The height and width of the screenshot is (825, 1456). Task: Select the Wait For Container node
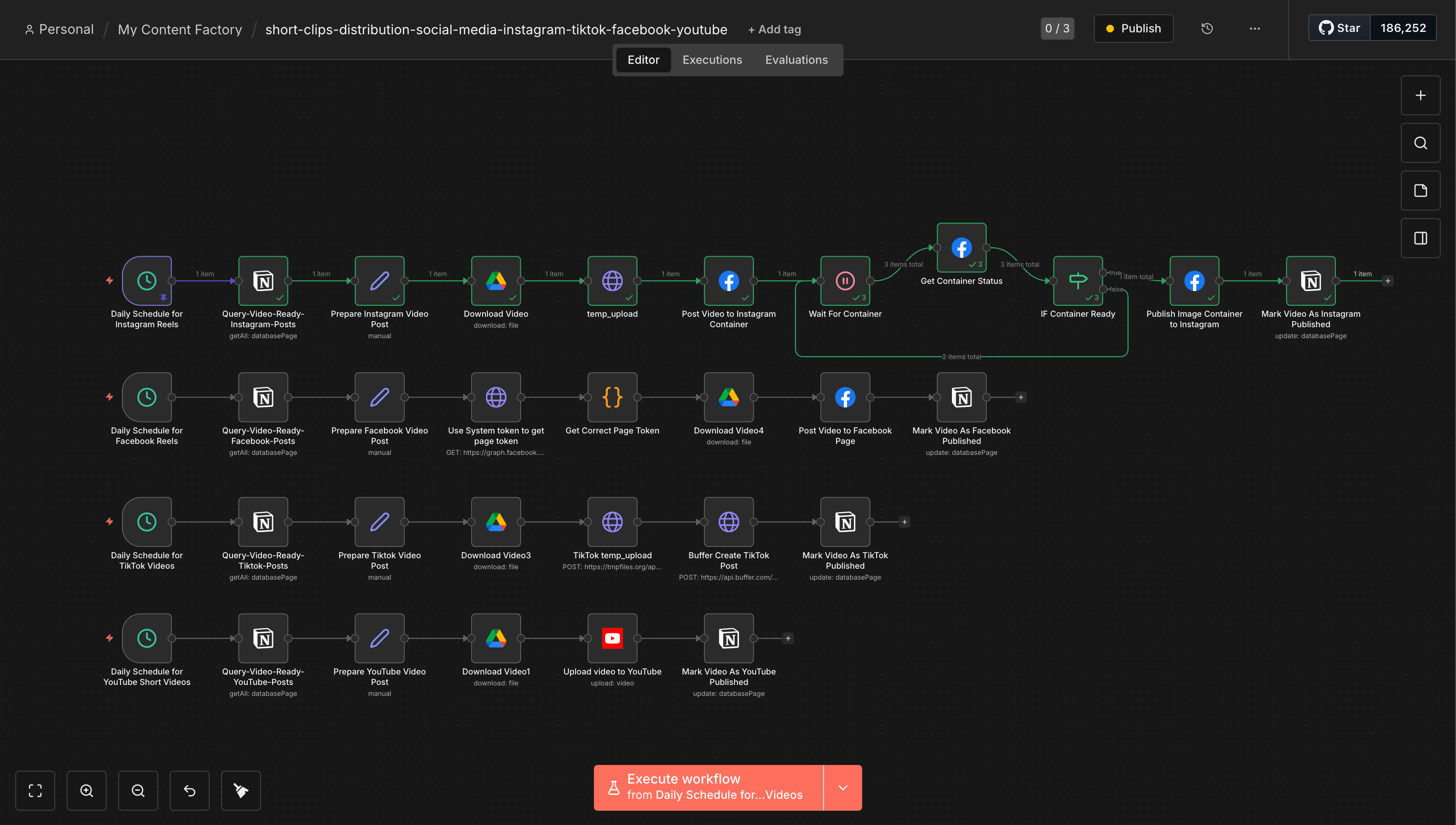coord(845,281)
